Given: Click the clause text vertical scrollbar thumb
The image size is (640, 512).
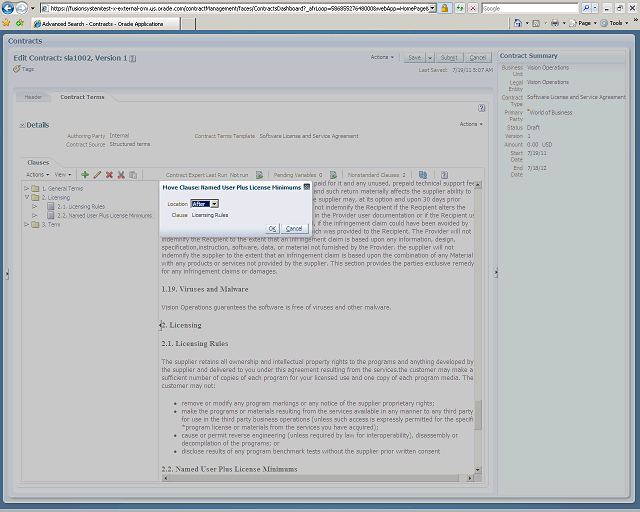Looking at the screenshot, I should pyautogui.click(x=478, y=414).
